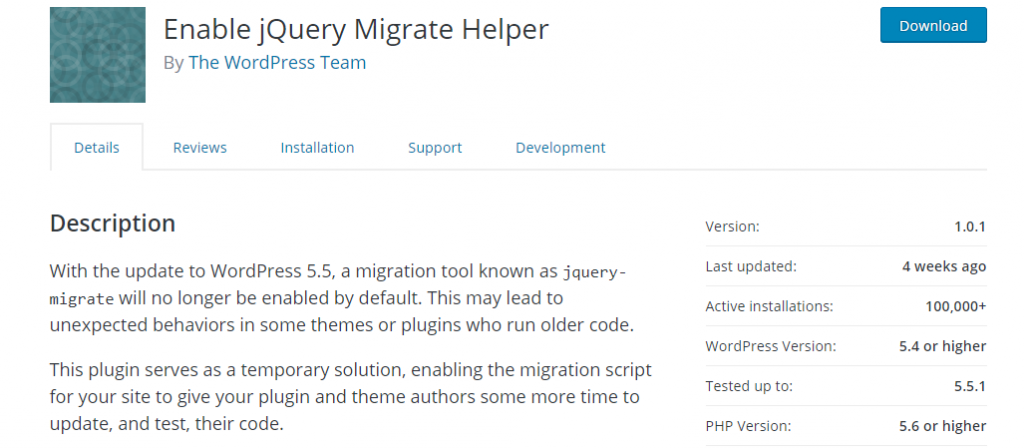Click the 'PHP Version:' label

pyautogui.click(x=748, y=426)
